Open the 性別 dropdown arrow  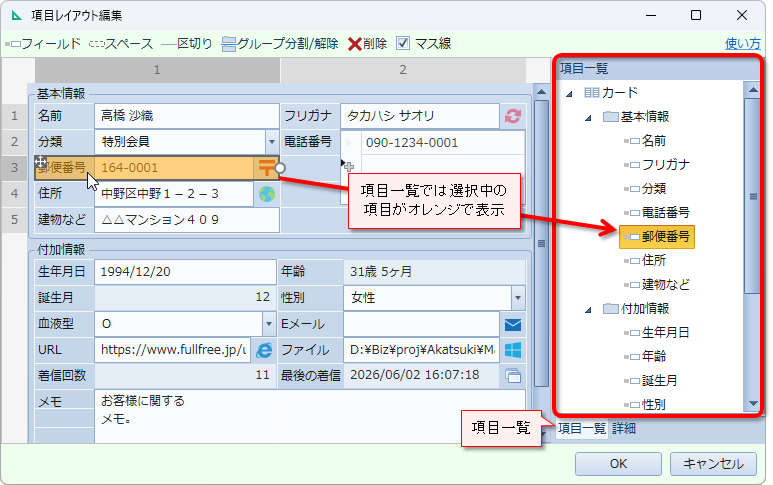[518, 298]
